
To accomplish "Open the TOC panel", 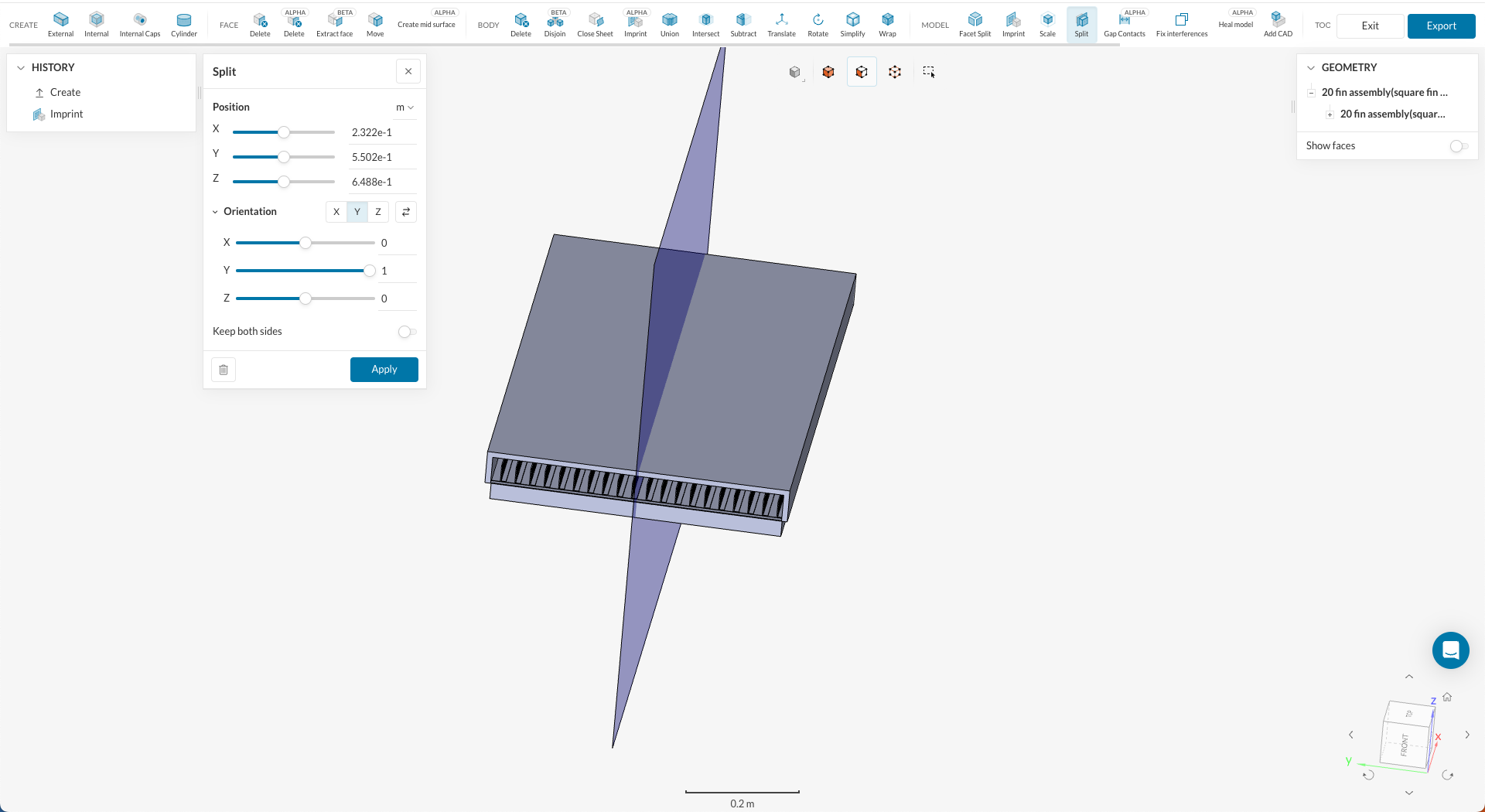I will click(x=1322, y=25).
